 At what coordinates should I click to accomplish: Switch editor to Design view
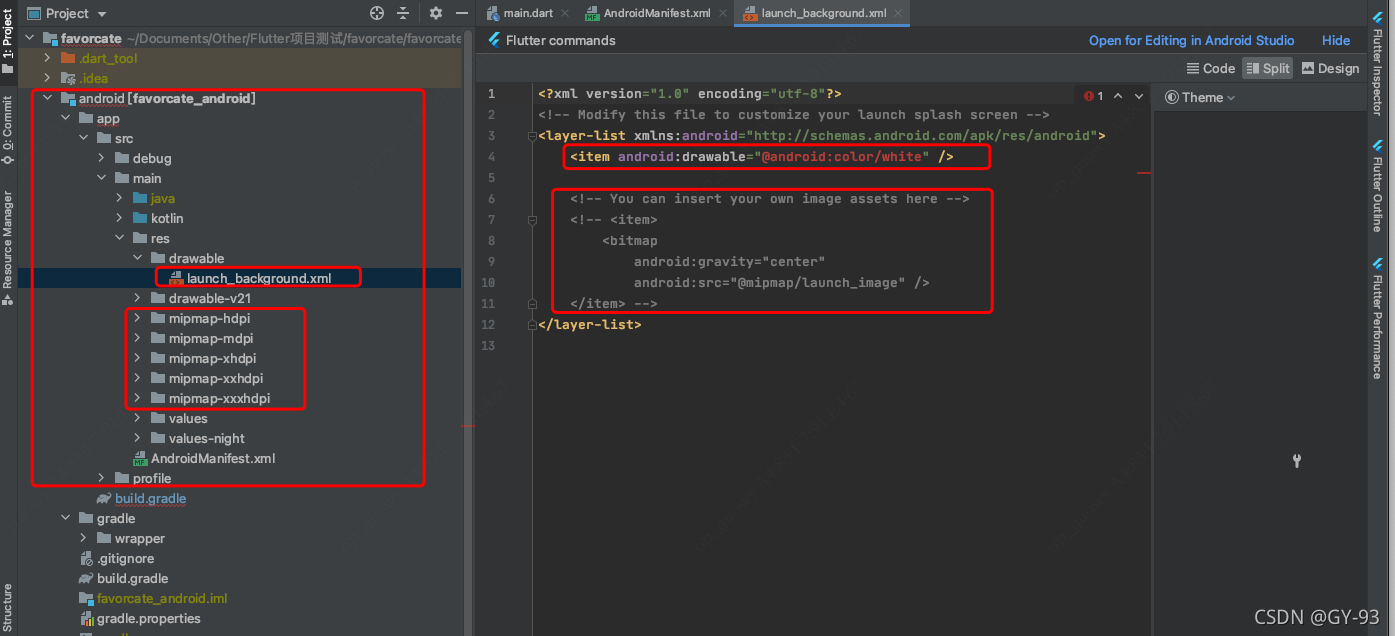click(1330, 68)
